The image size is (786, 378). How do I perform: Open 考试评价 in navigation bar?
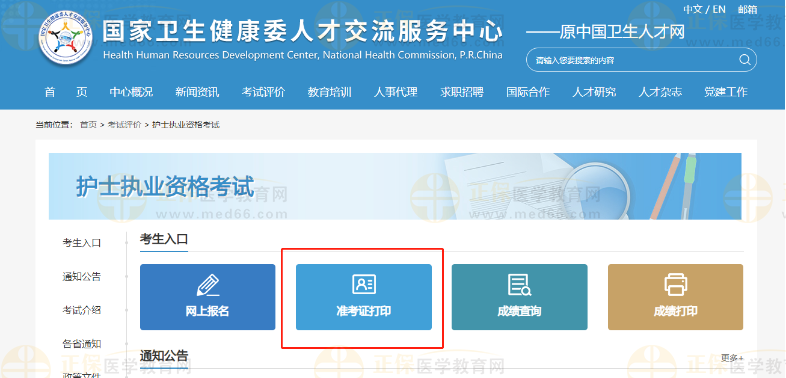263,92
